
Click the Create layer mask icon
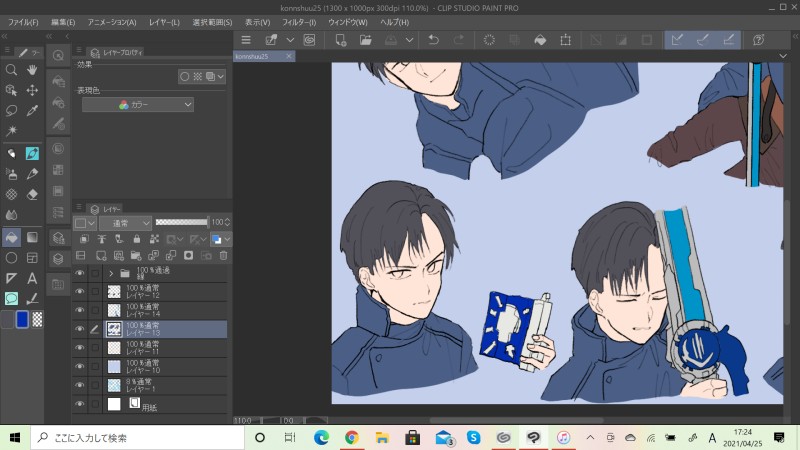tap(188, 256)
